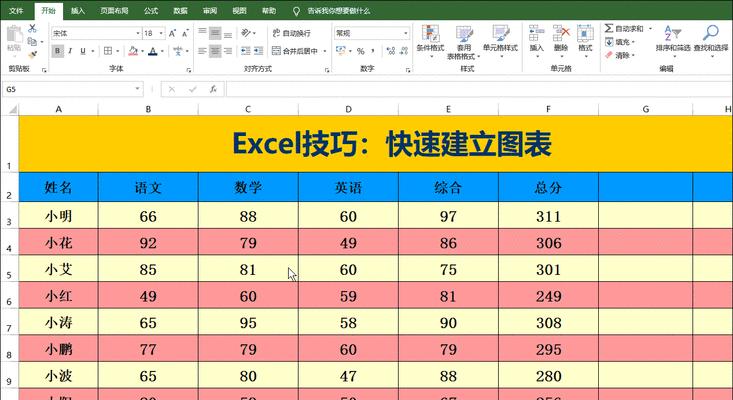Expand the font color dropdown arrow
Screen dimensions: 733x400
pos(162,51)
